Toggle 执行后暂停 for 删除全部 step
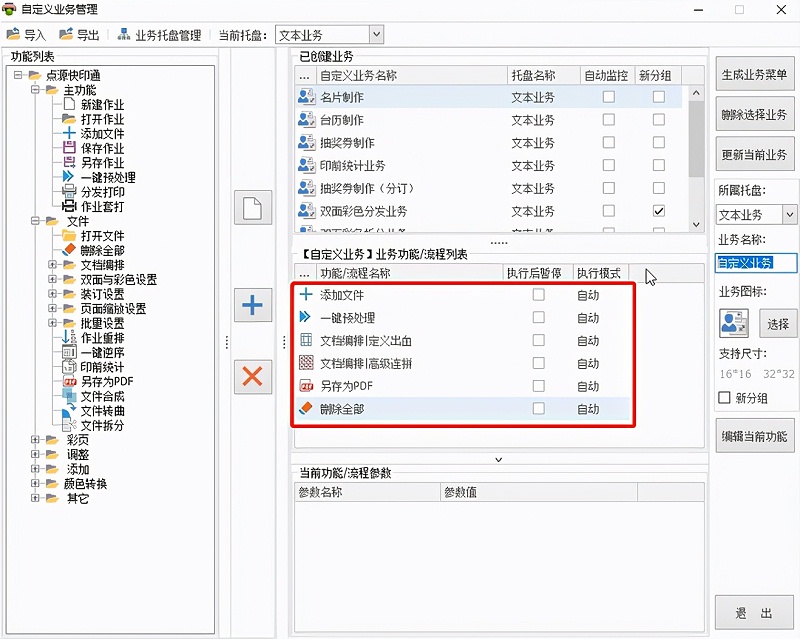The image size is (800, 639). pos(538,408)
